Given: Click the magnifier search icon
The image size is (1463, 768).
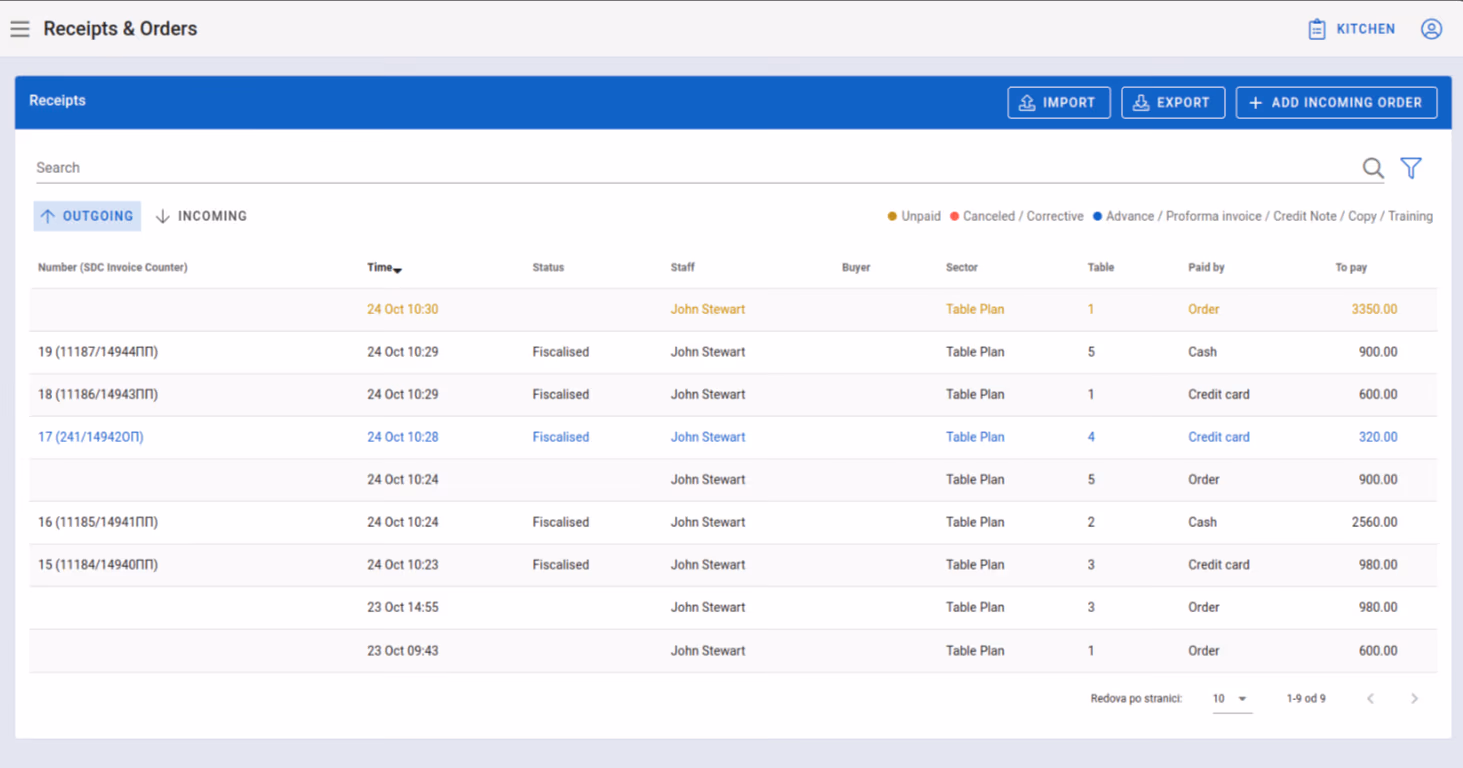Looking at the screenshot, I should [1373, 168].
